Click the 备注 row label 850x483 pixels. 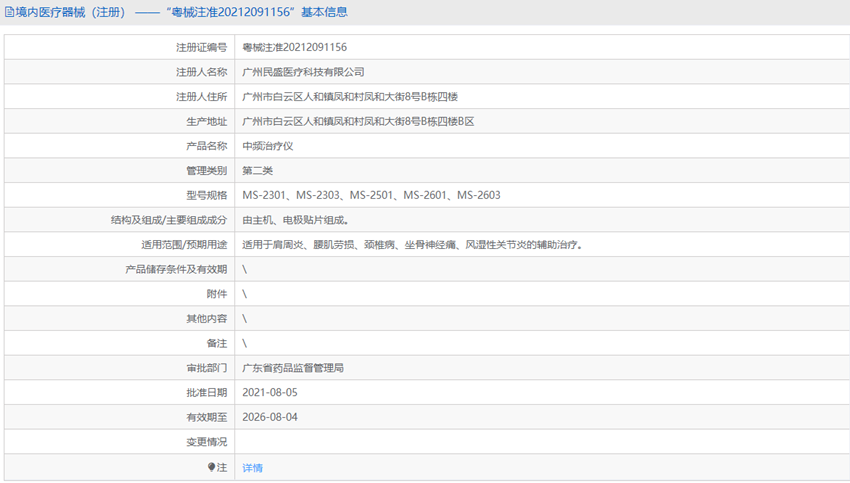[x=217, y=343]
